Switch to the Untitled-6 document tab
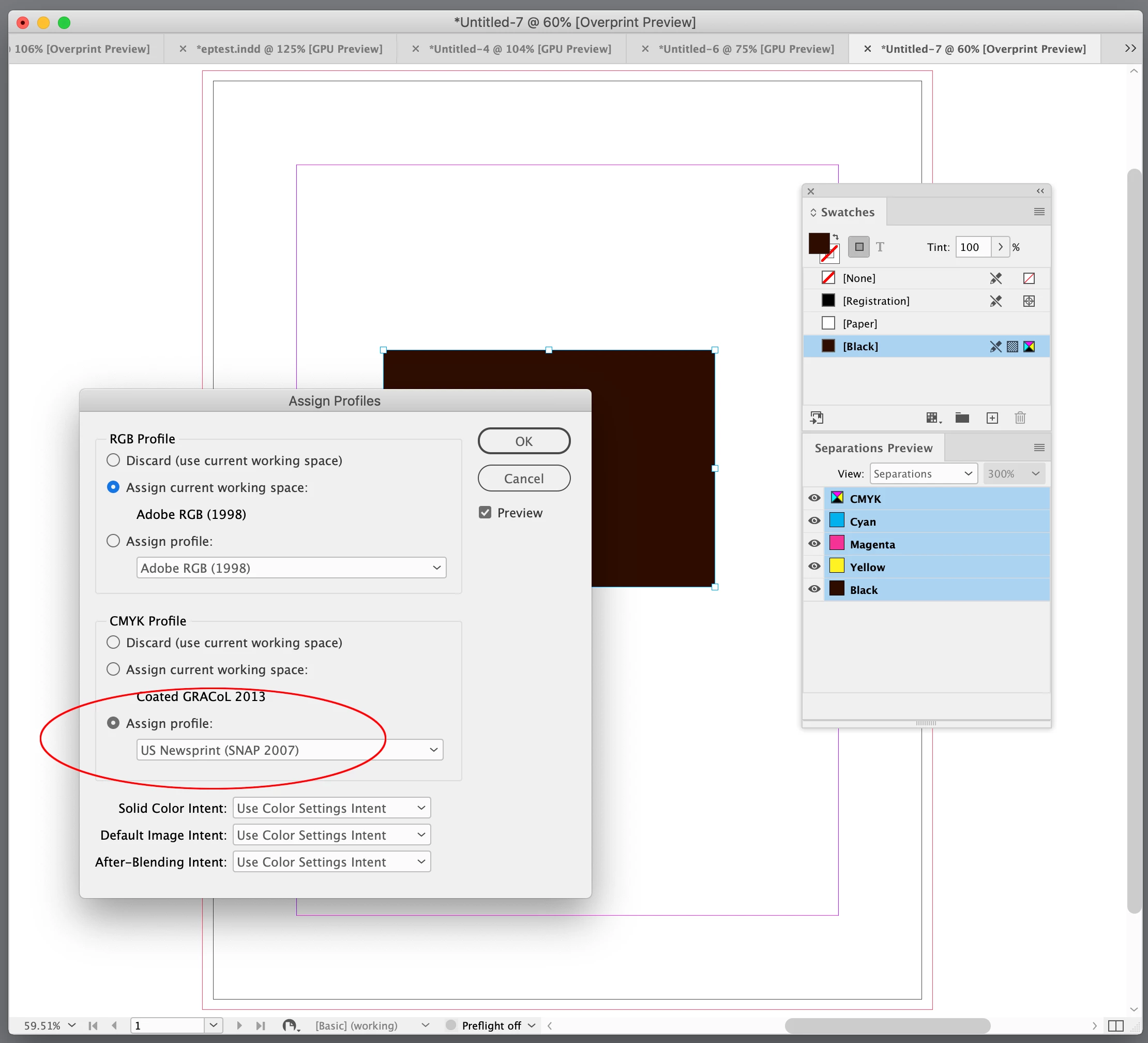Screen dimensions: 1148x1043 746,49
